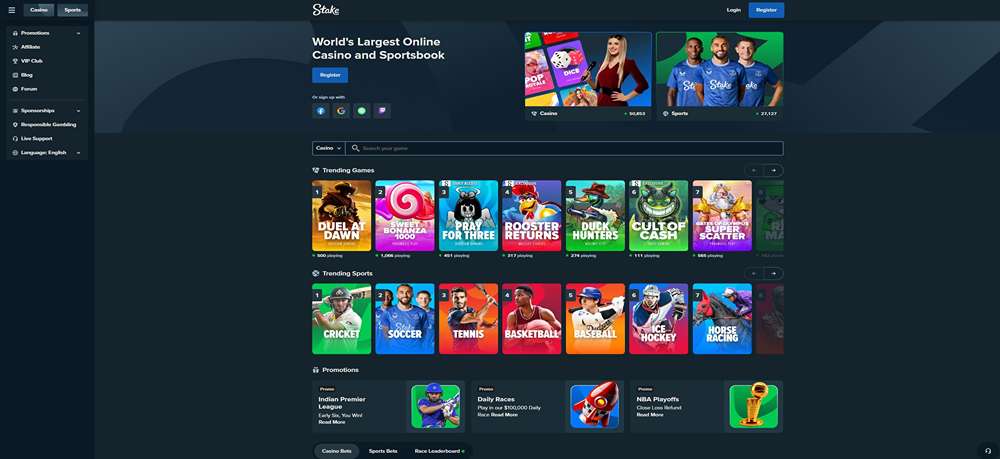Select the Race Leaderboard tab
Screen dimensions: 1000x459
(439, 451)
